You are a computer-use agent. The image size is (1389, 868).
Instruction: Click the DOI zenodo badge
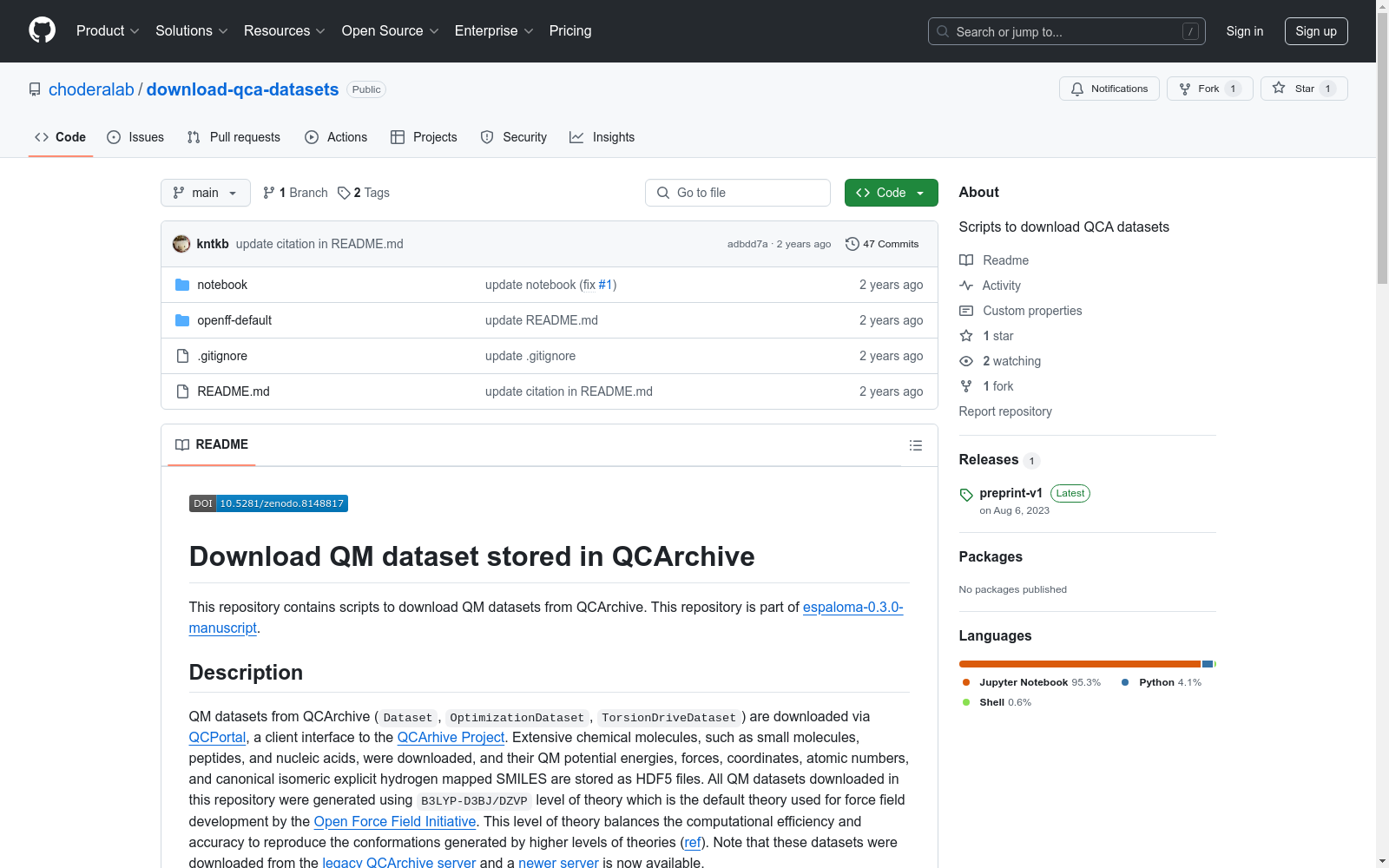(268, 503)
